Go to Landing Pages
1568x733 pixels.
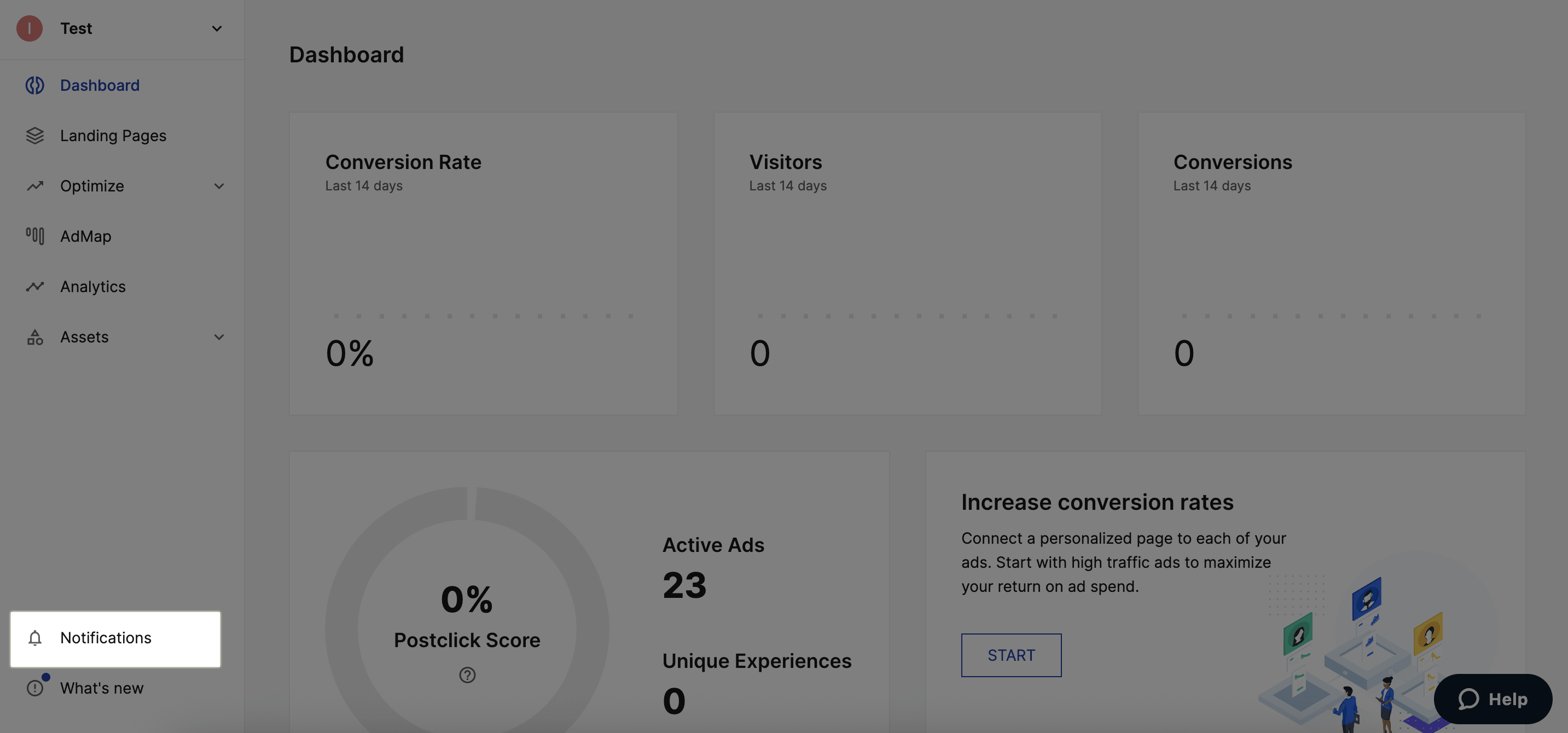pyautogui.click(x=113, y=136)
